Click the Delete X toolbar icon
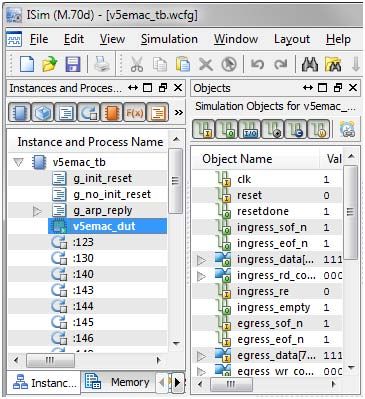Screen dimensions: 365x399 coord(206,64)
